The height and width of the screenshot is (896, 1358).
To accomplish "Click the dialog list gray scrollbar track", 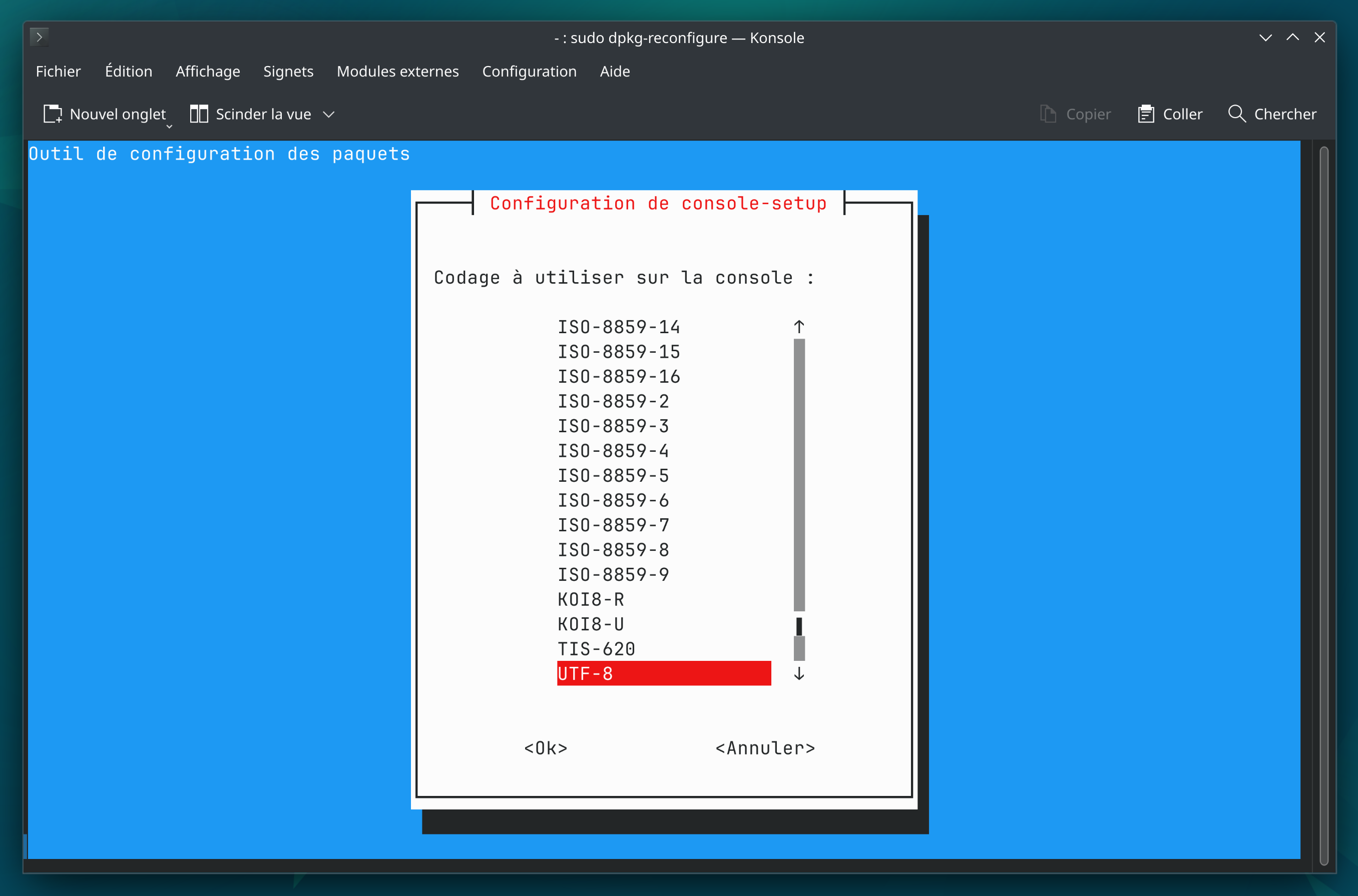I will [x=799, y=475].
